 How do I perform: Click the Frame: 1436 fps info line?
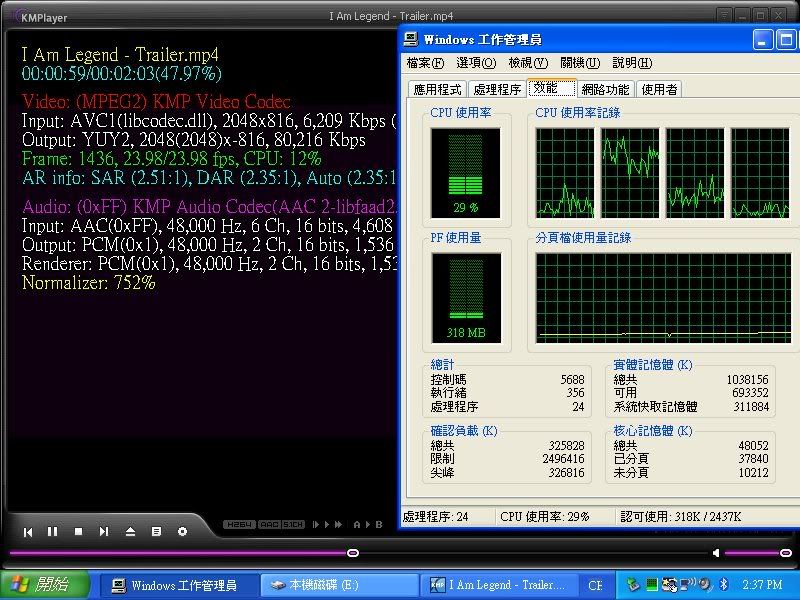pos(171,159)
